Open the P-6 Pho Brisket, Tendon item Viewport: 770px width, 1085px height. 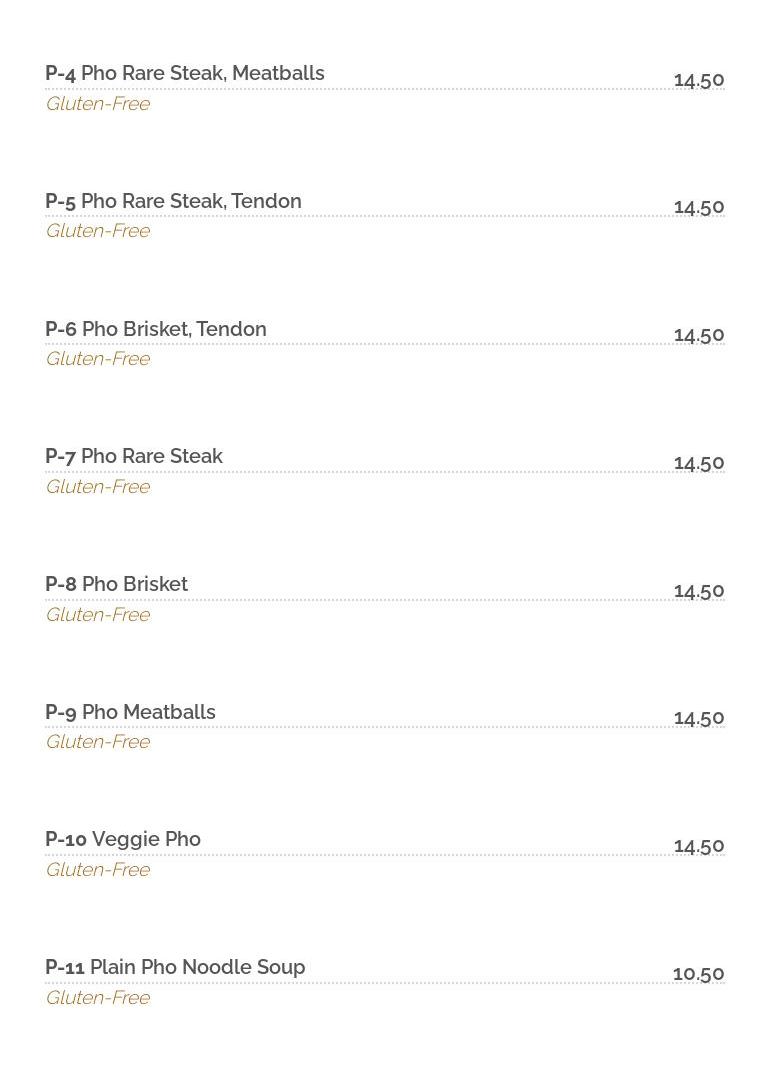point(156,329)
